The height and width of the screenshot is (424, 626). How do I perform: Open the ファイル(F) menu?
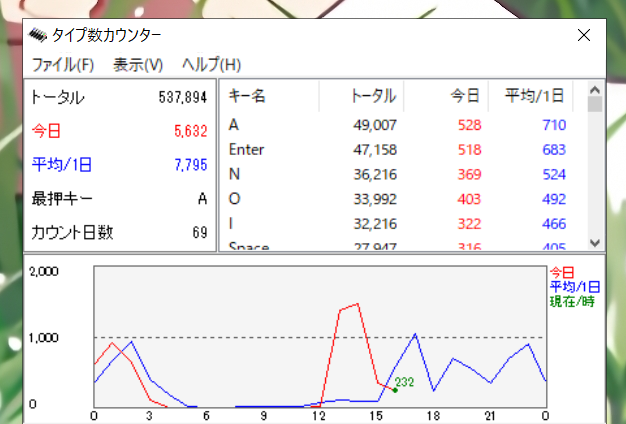click(x=63, y=65)
